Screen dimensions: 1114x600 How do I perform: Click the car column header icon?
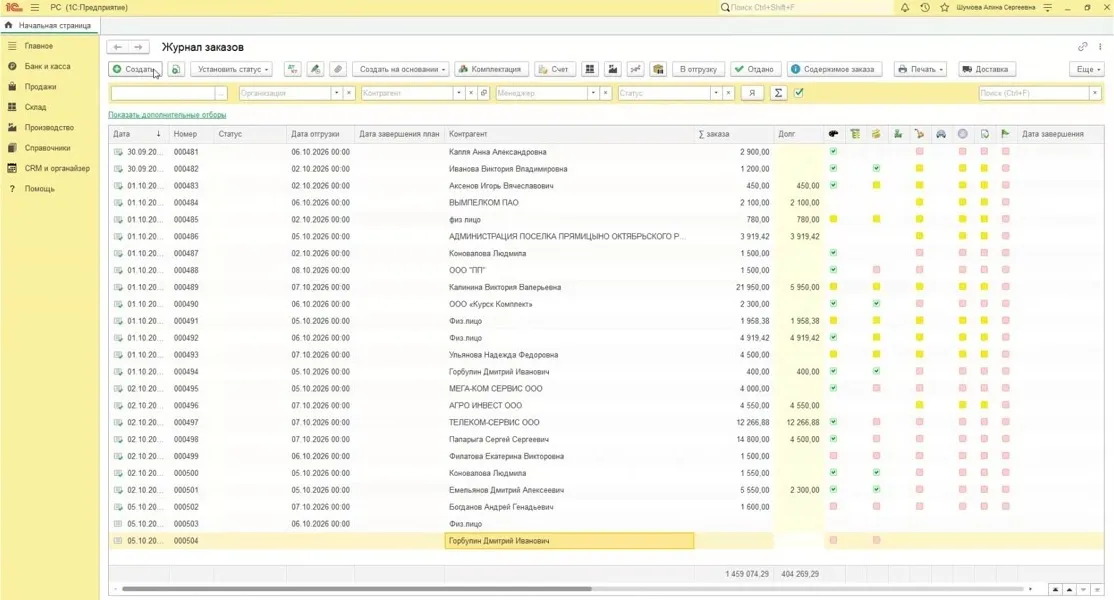tap(941, 133)
